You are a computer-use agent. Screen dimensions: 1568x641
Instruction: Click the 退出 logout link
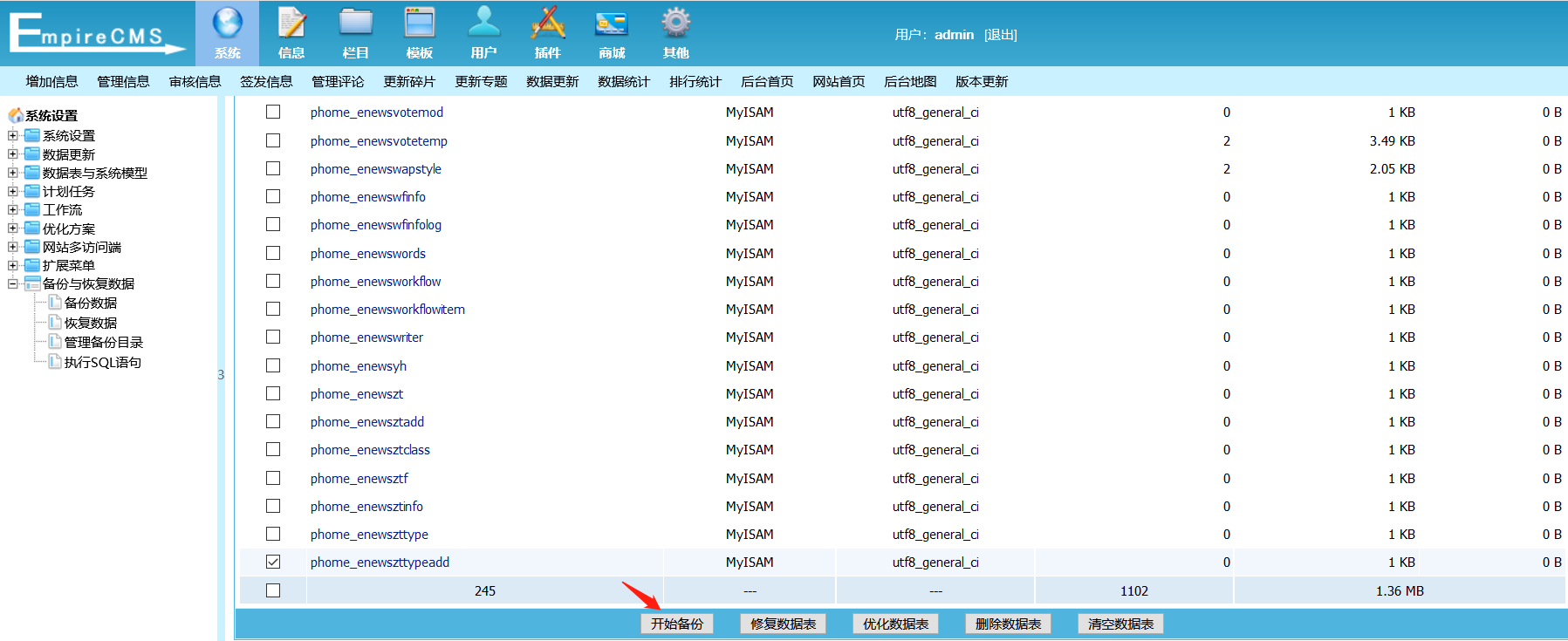(x=1000, y=35)
